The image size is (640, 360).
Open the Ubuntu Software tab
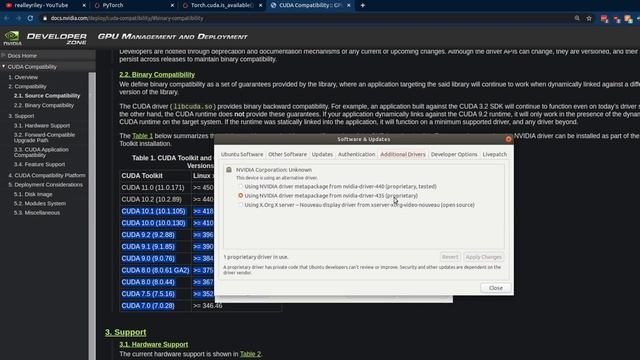[242, 154]
